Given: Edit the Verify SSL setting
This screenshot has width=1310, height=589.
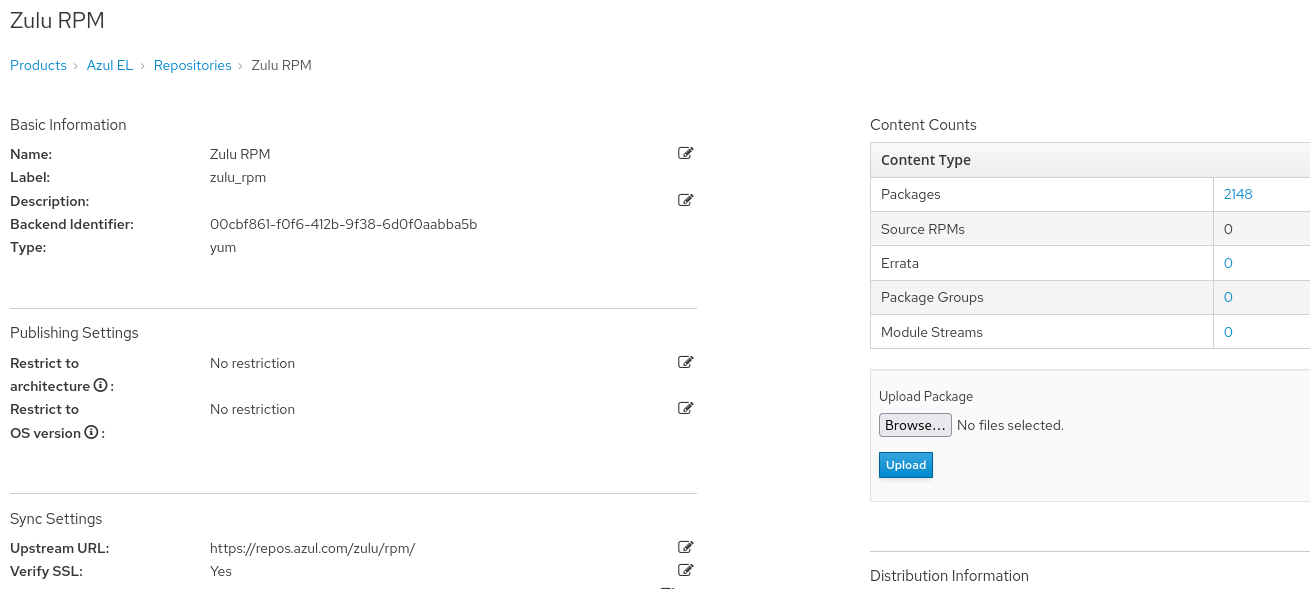Looking at the screenshot, I should point(685,570).
